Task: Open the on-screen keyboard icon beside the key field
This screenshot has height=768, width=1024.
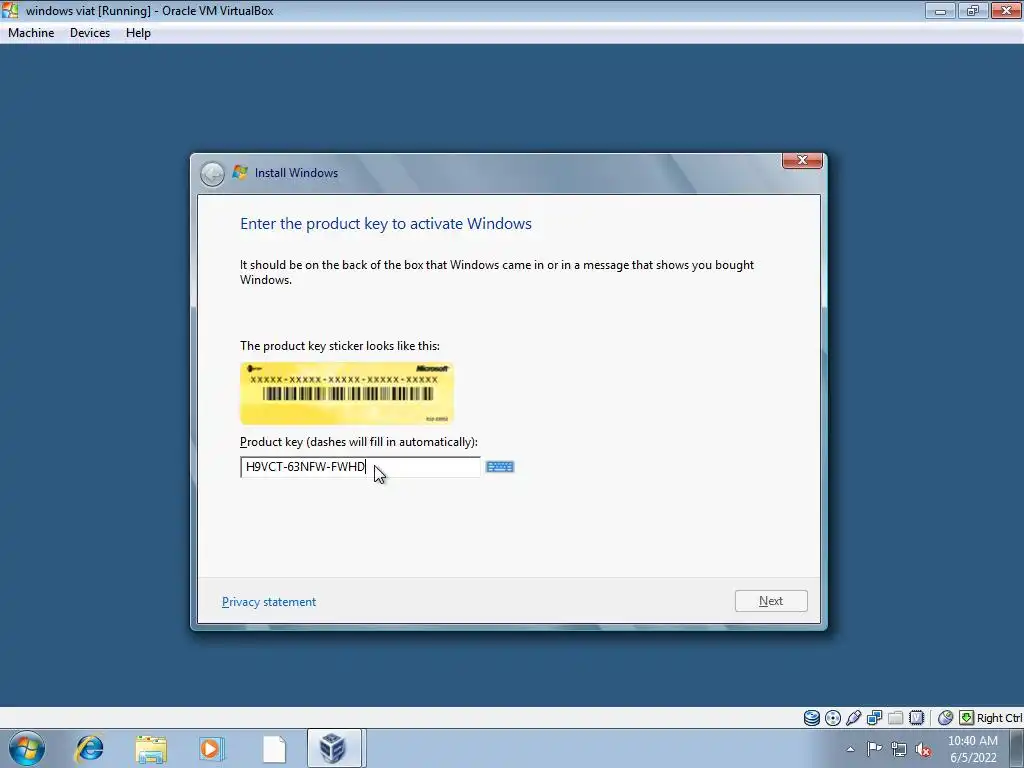Action: [x=500, y=467]
